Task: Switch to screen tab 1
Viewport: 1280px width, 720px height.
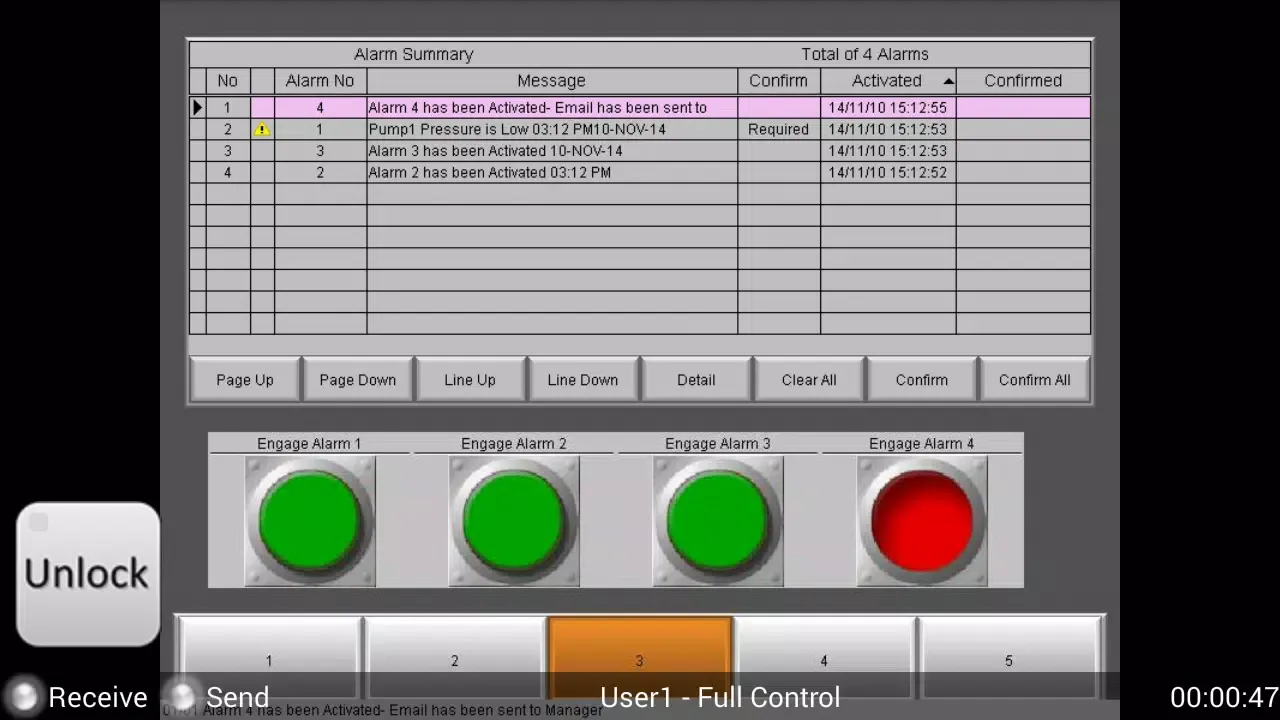Action: coord(268,658)
